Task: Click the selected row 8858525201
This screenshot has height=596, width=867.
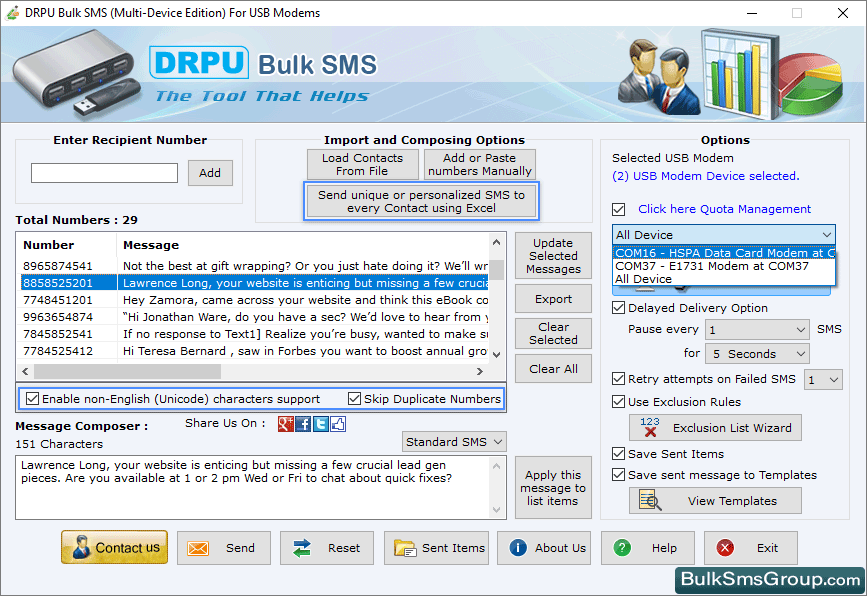Action: [x=254, y=283]
